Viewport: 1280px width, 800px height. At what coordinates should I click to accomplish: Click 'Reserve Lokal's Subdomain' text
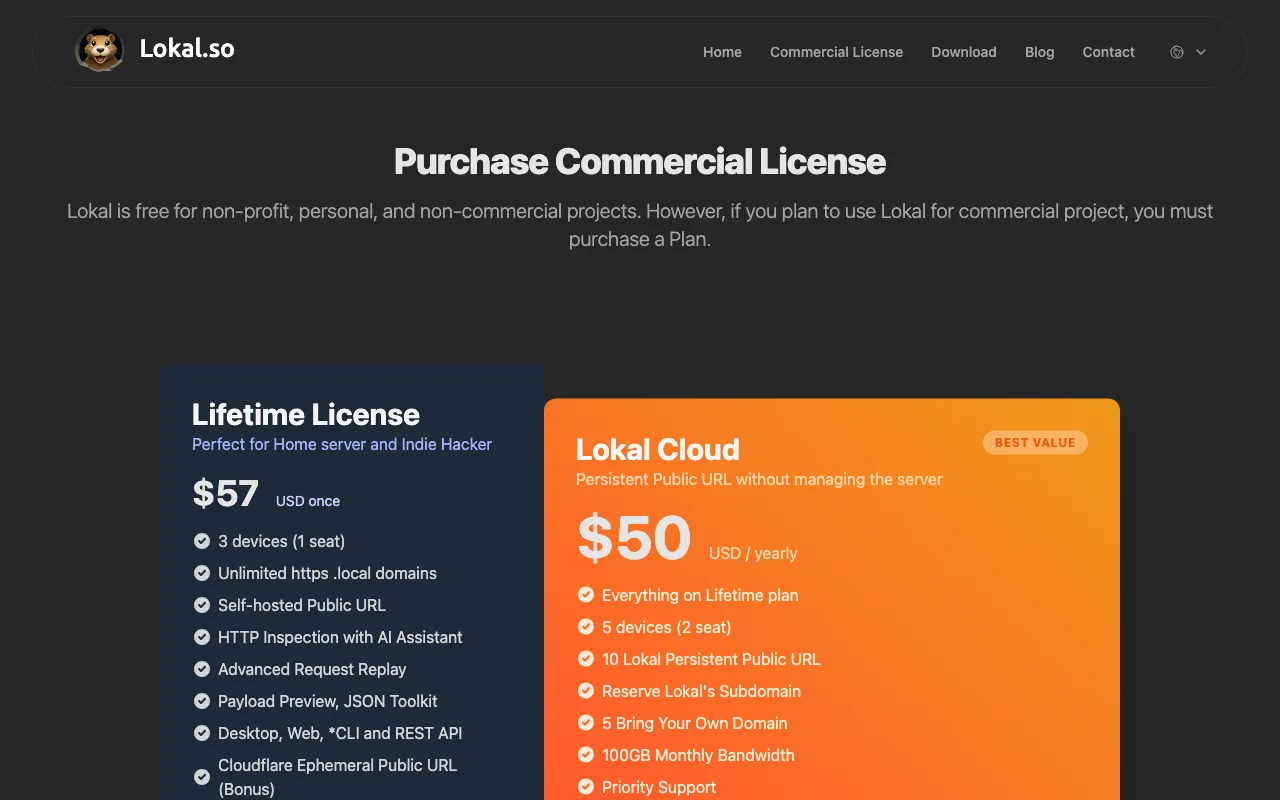(x=701, y=691)
